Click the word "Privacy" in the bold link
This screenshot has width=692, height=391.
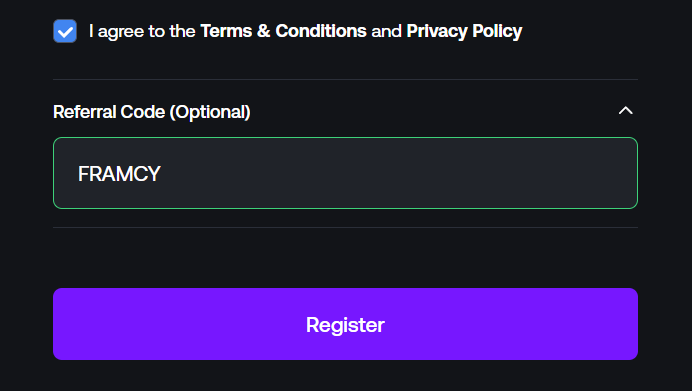tap(437, 31)
